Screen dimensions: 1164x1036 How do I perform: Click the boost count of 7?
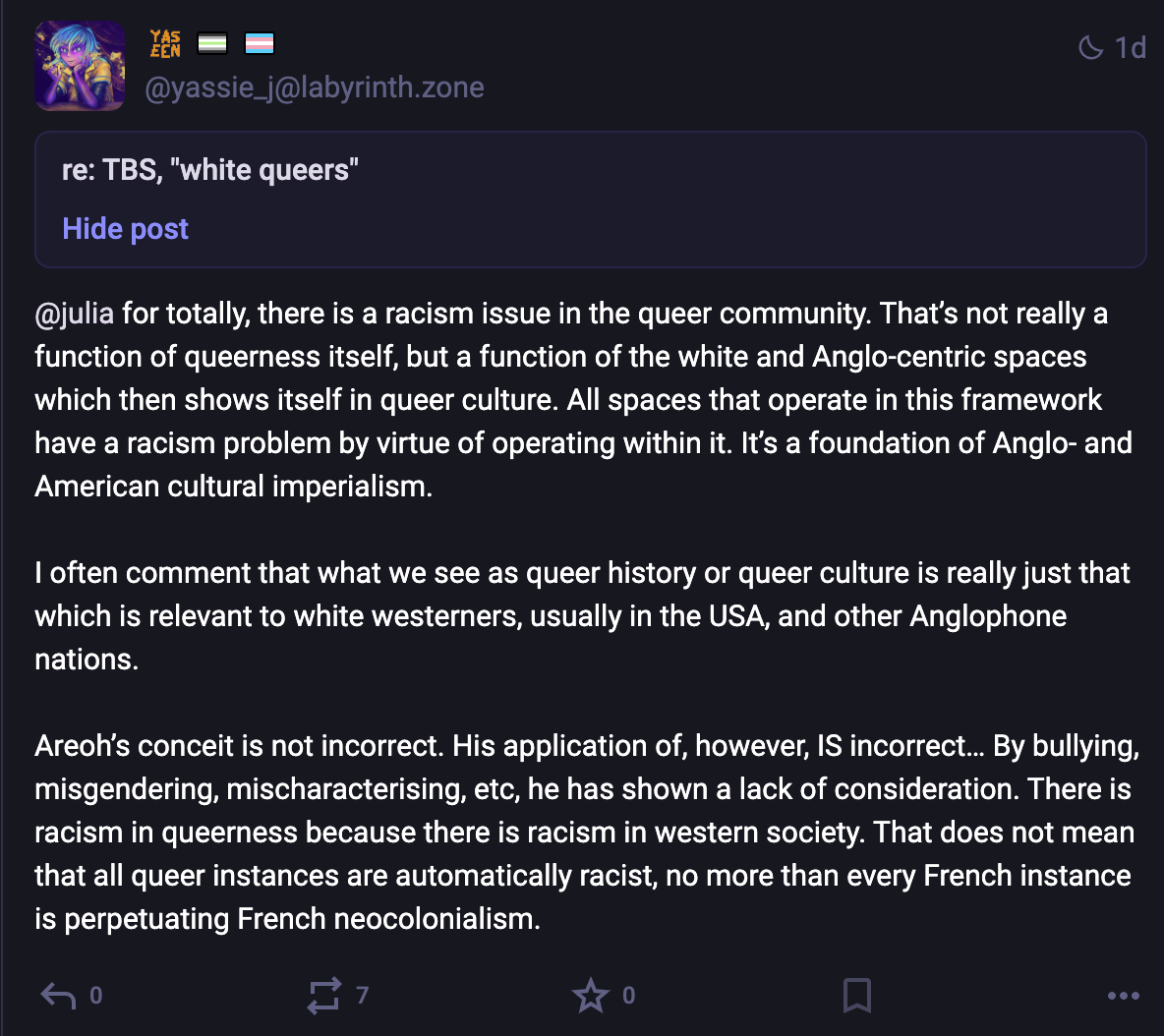pos(362,996)
